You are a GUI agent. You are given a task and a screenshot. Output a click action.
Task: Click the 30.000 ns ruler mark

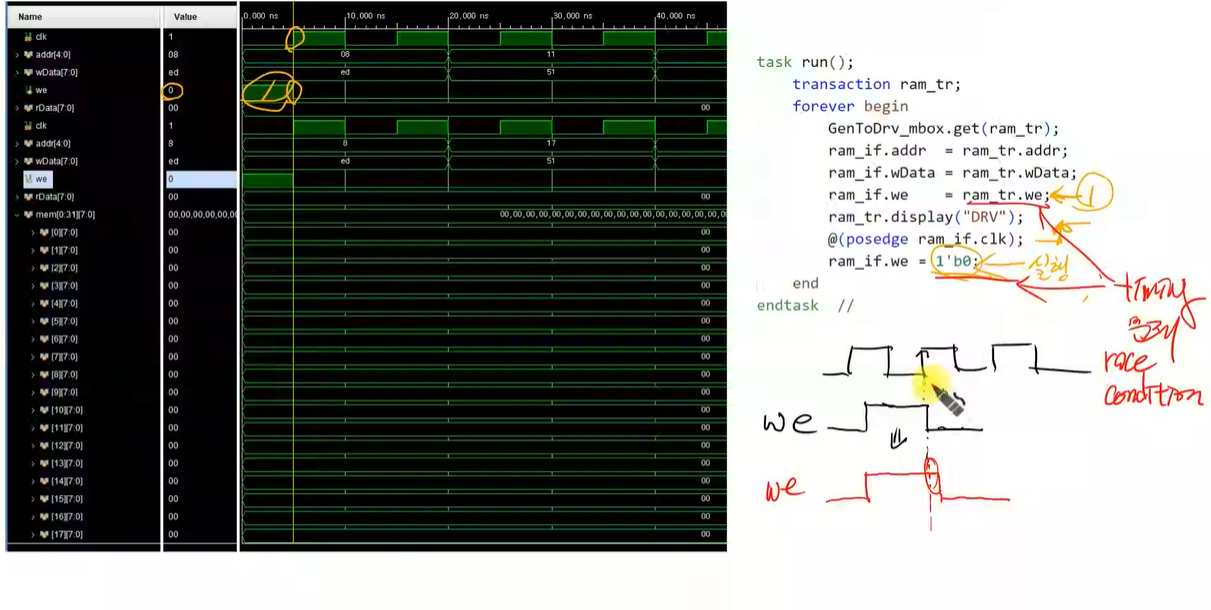coord(573,16)
